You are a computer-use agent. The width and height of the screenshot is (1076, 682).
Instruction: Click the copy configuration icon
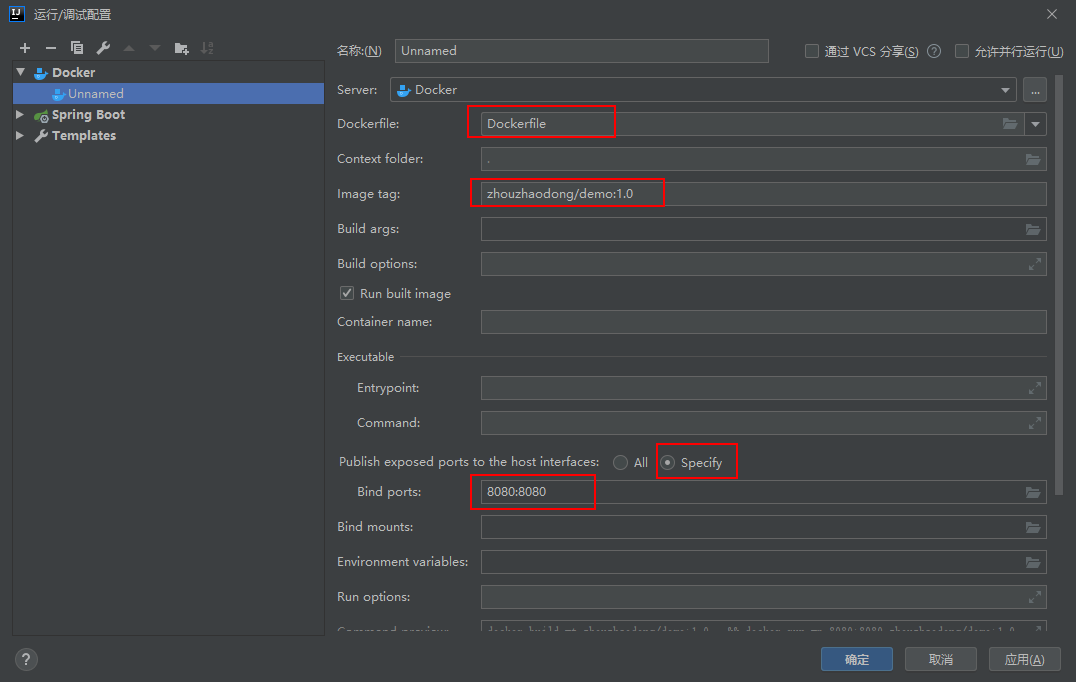tap(77, 48)
